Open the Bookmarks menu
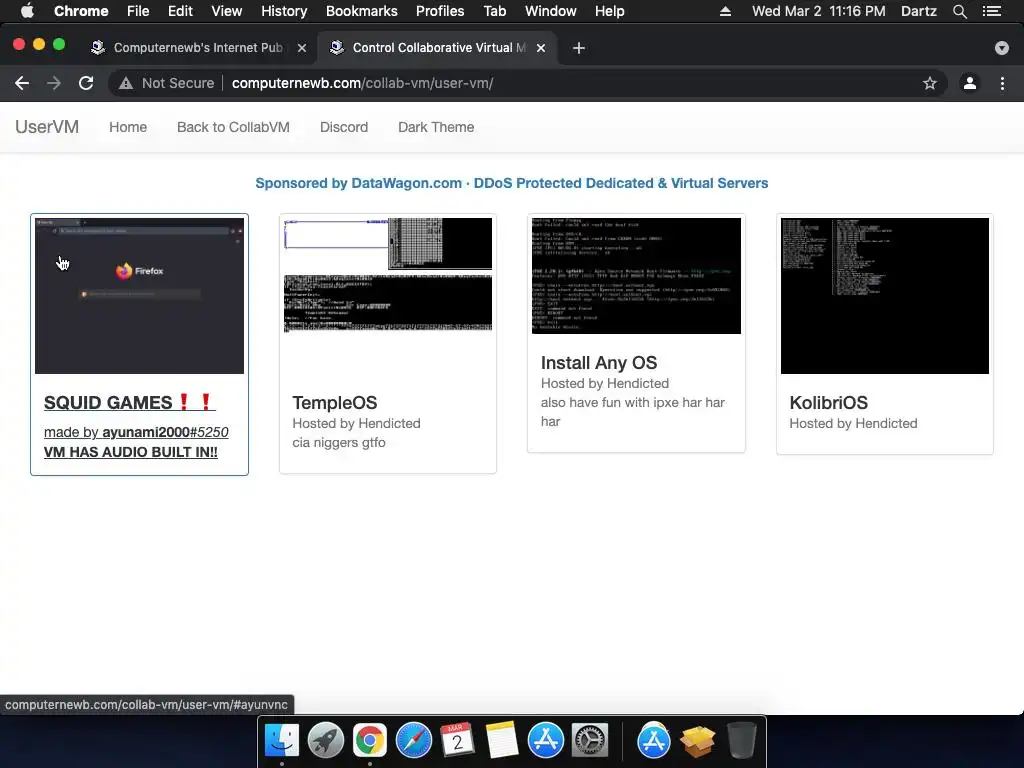This screenshot has height=768, width=1024. click(361, 11)
